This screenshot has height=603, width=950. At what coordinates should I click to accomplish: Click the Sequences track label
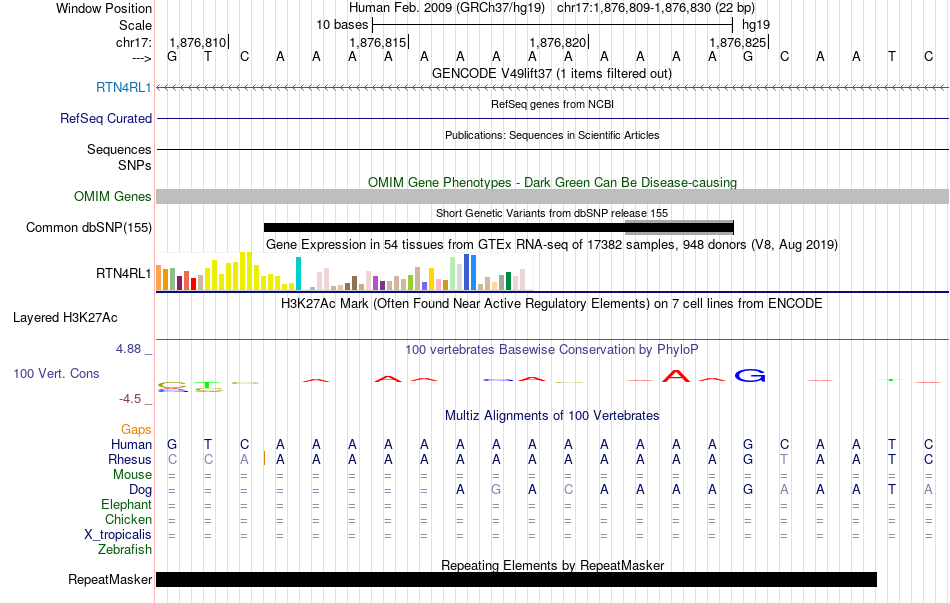[x=119, y=150]
